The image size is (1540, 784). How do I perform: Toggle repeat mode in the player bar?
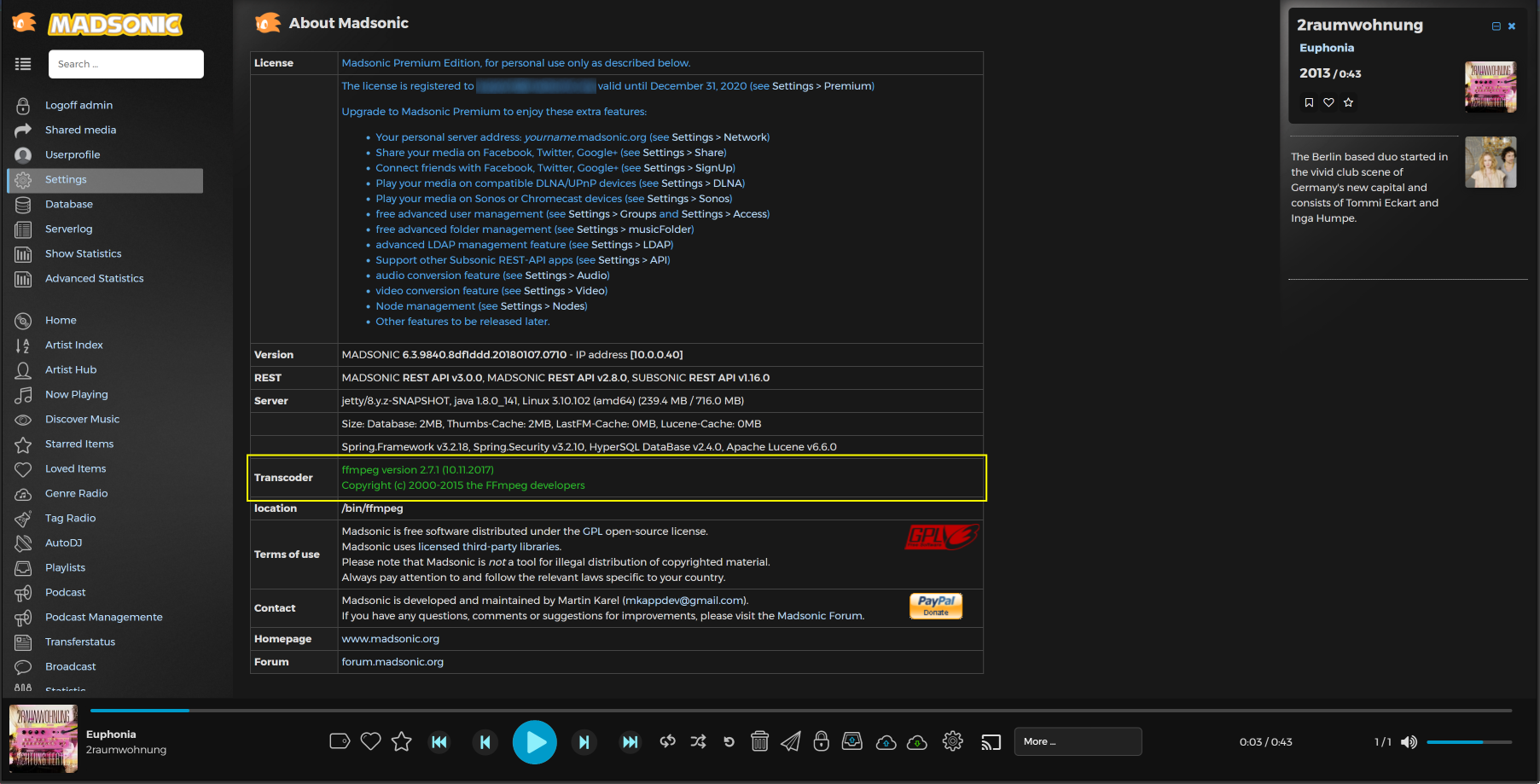668,741
